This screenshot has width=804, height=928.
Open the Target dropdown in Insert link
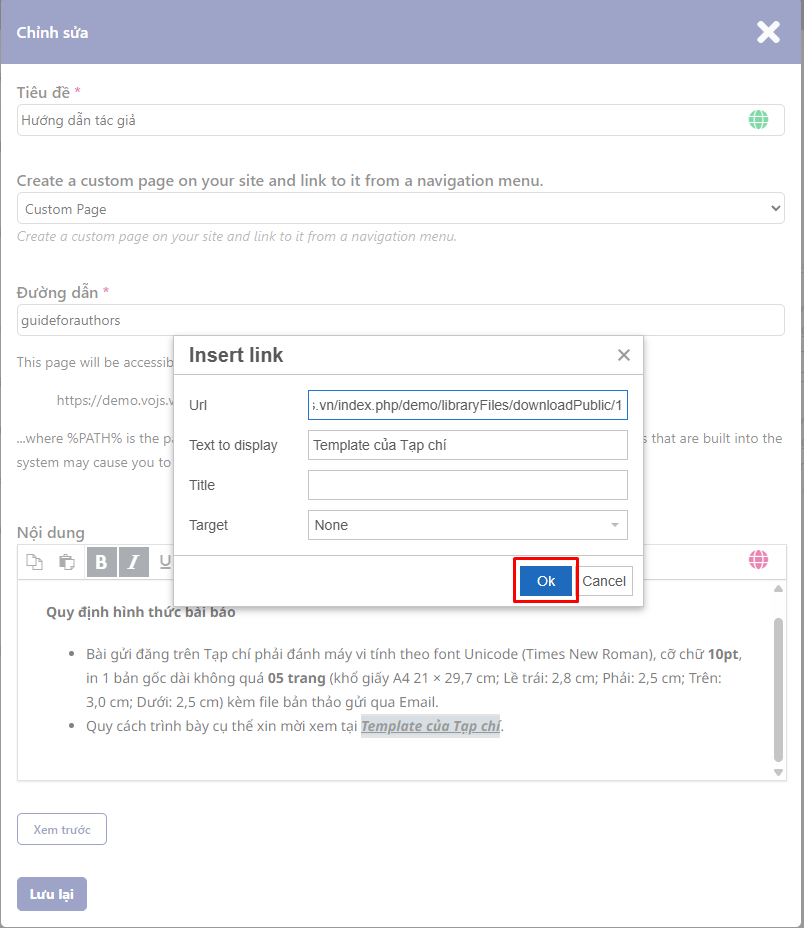coord(467,525)
